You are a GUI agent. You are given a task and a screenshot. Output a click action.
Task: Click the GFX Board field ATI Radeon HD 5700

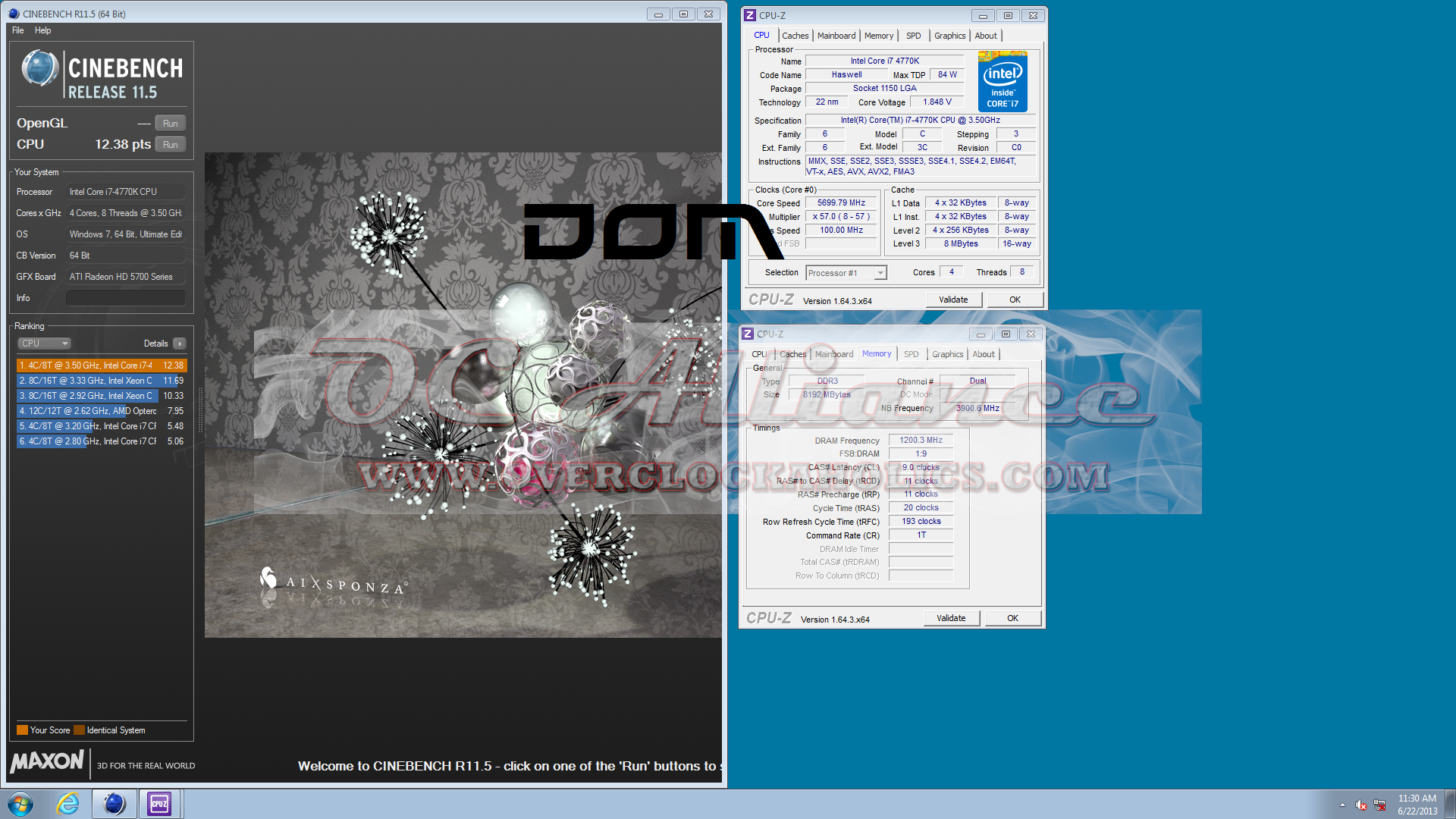pos(125,277)
